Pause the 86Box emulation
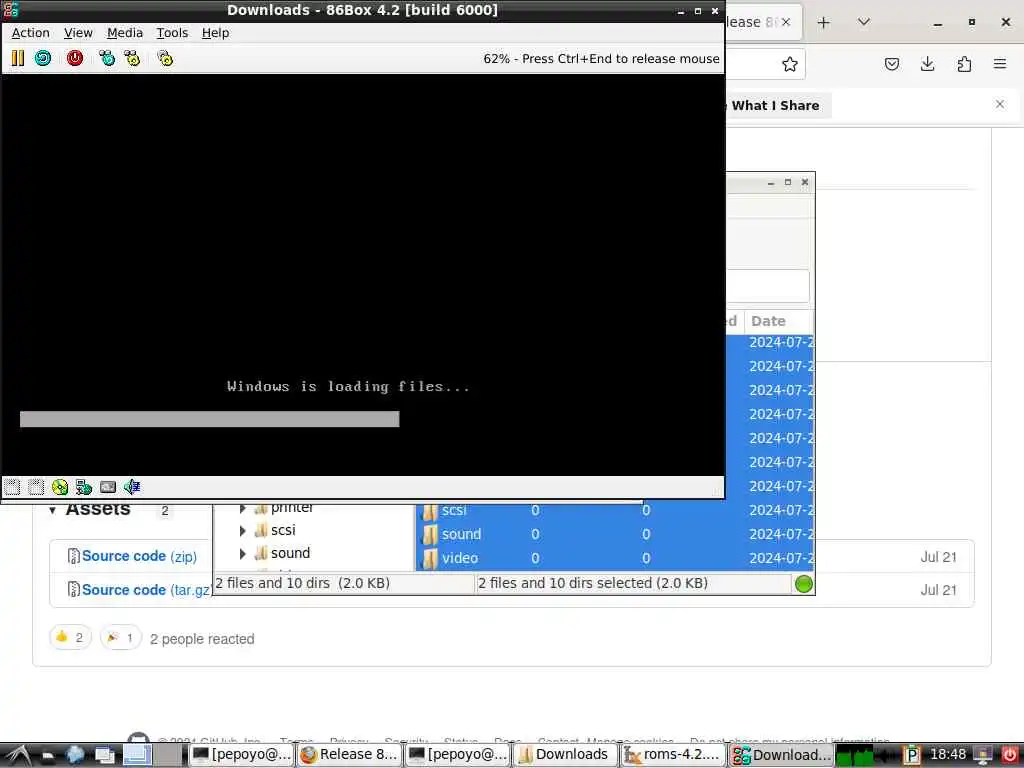The width and height of the screenshot is (1024, 768). click(18, 58)
